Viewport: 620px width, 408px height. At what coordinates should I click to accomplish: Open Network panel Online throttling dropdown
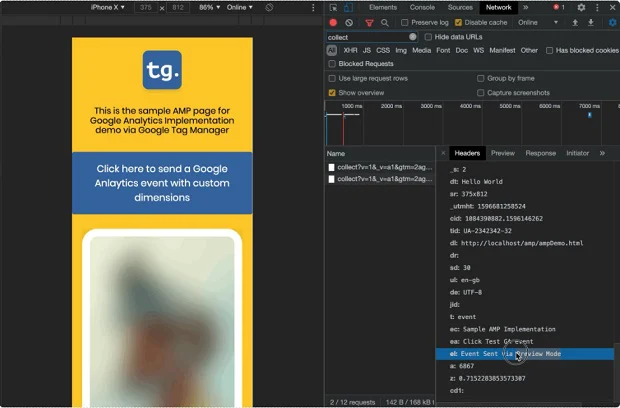[x=538, y=23]
